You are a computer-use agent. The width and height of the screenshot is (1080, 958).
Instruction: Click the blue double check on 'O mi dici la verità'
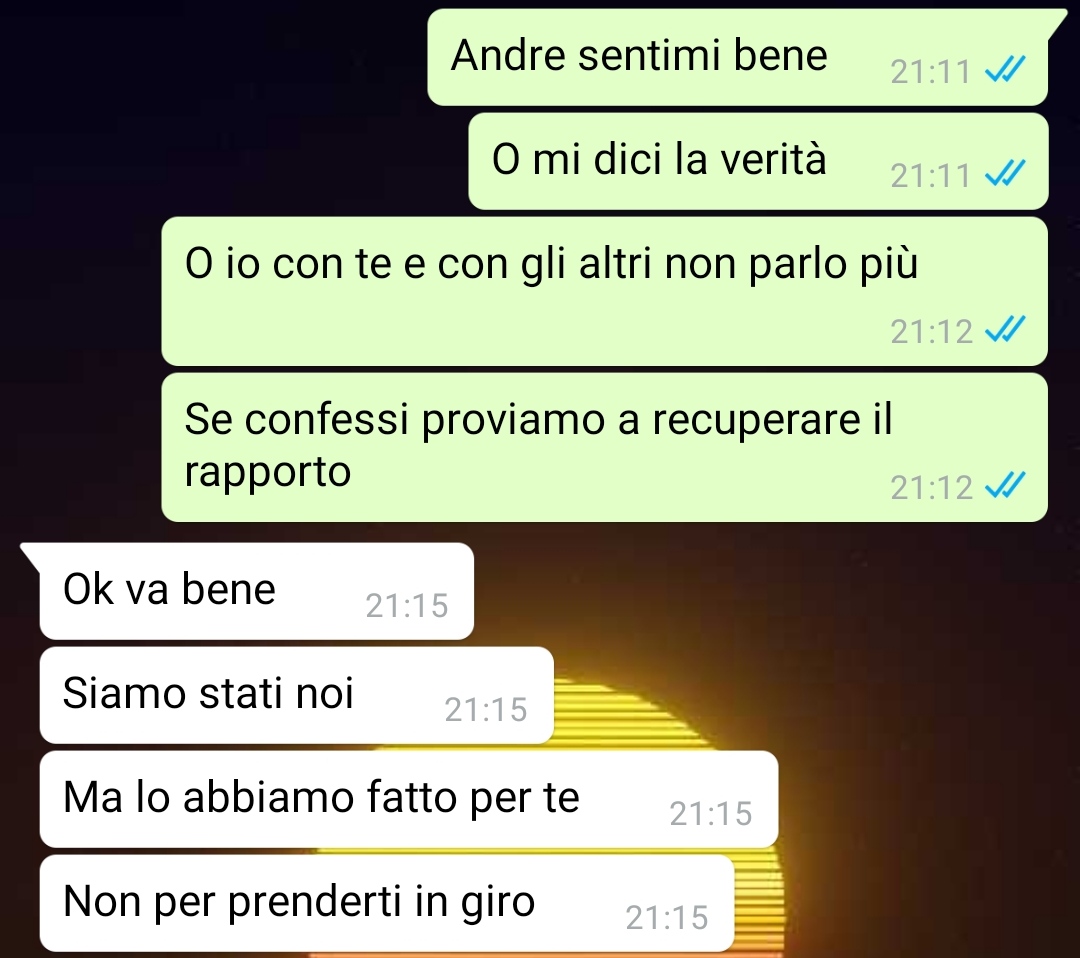(1006, 174)
